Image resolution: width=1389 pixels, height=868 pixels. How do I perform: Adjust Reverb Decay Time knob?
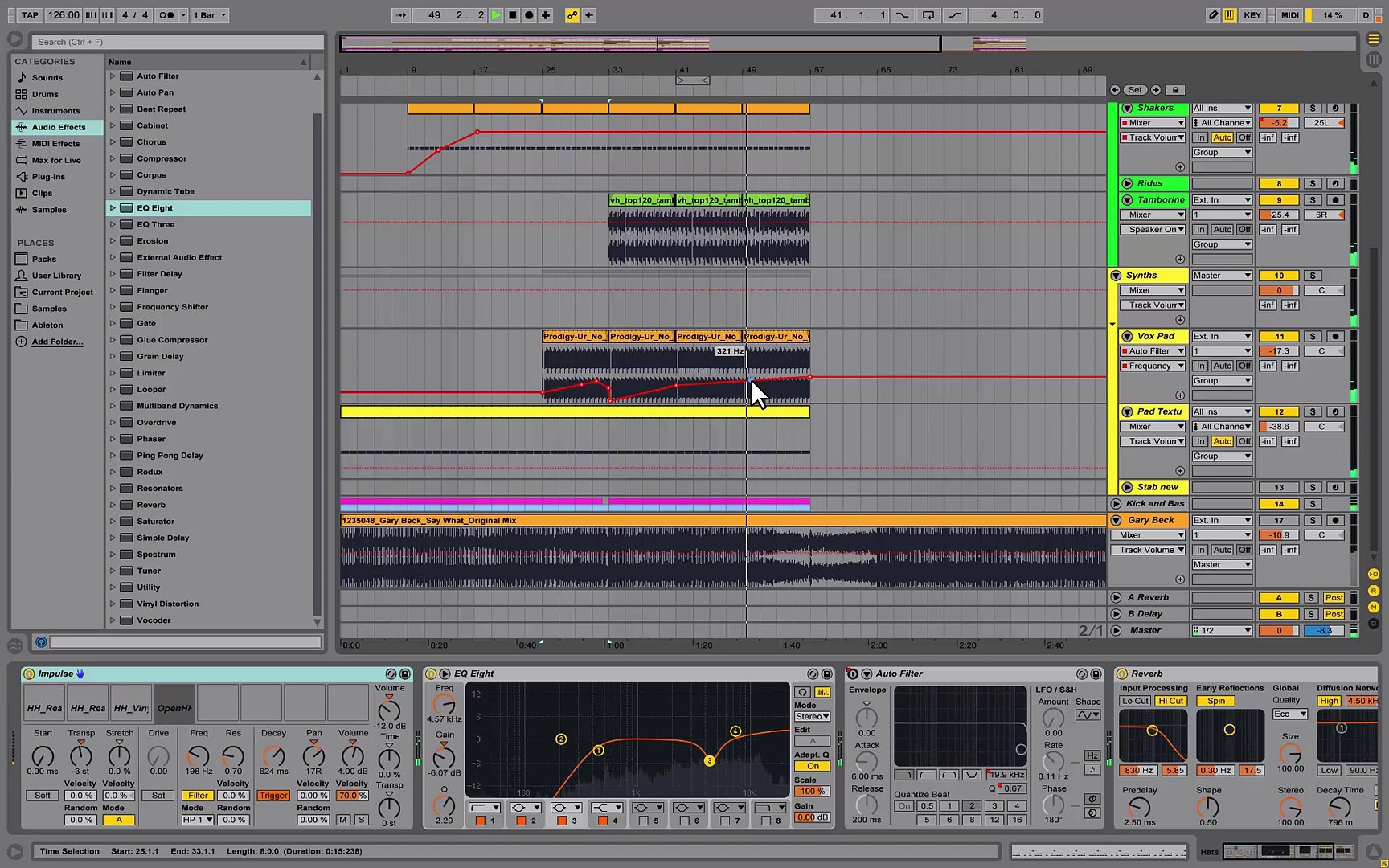[x=1340, y=807]
